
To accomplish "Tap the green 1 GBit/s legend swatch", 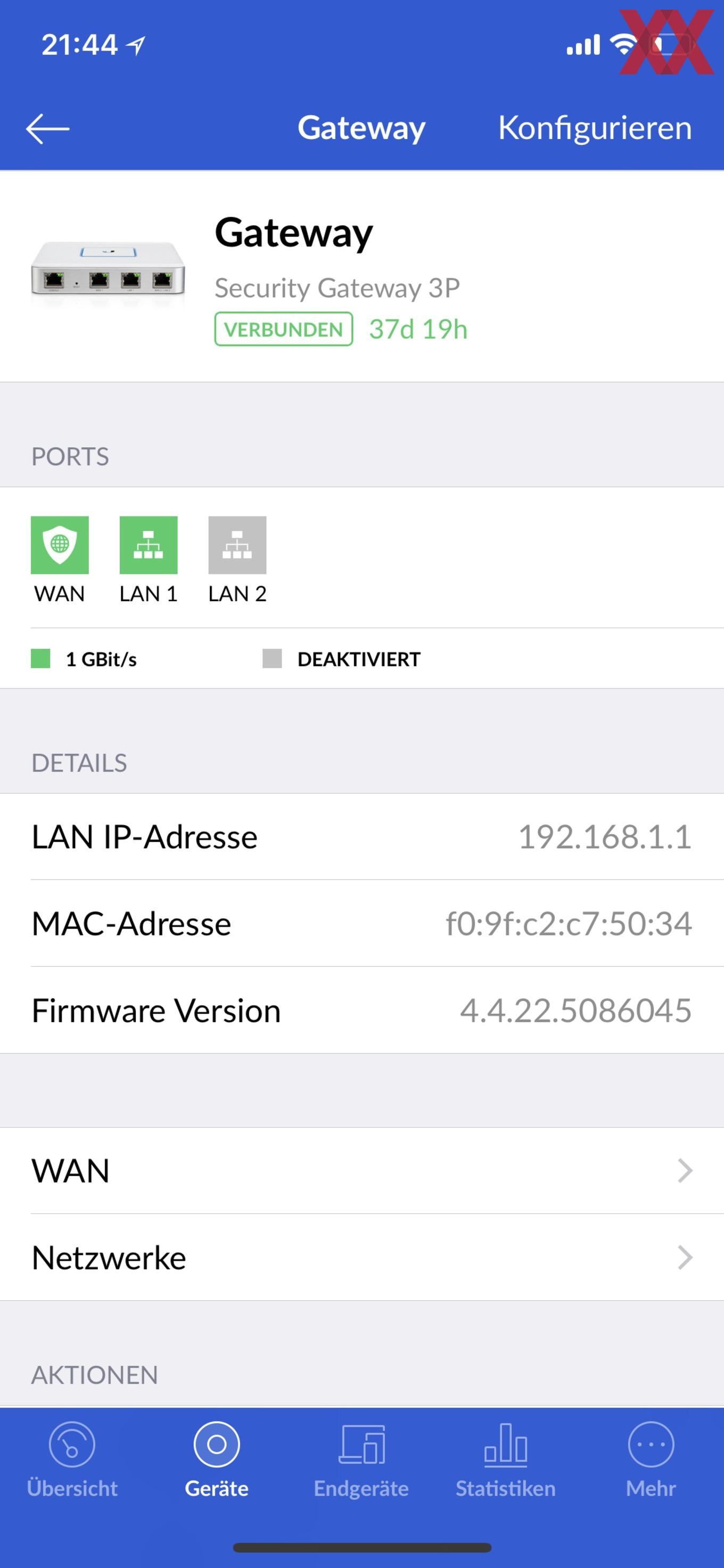I will click(41, 659).
